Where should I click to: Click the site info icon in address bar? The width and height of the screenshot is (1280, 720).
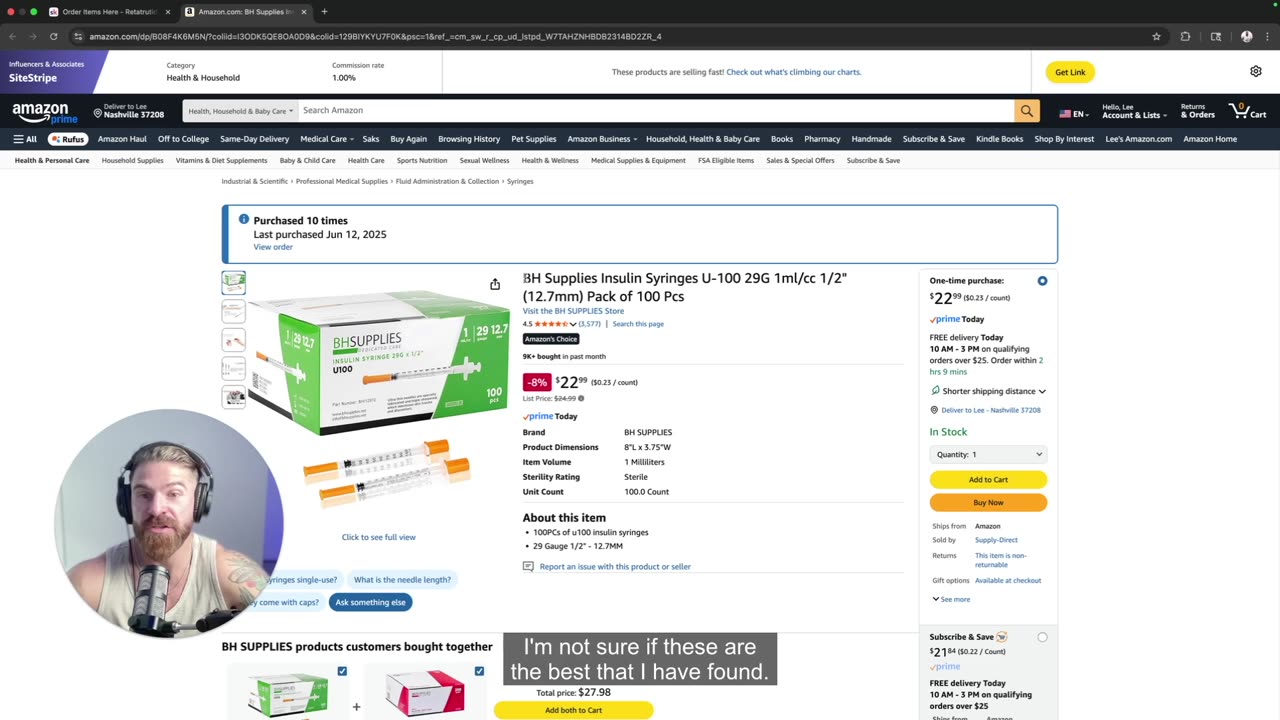pos(78,36)
